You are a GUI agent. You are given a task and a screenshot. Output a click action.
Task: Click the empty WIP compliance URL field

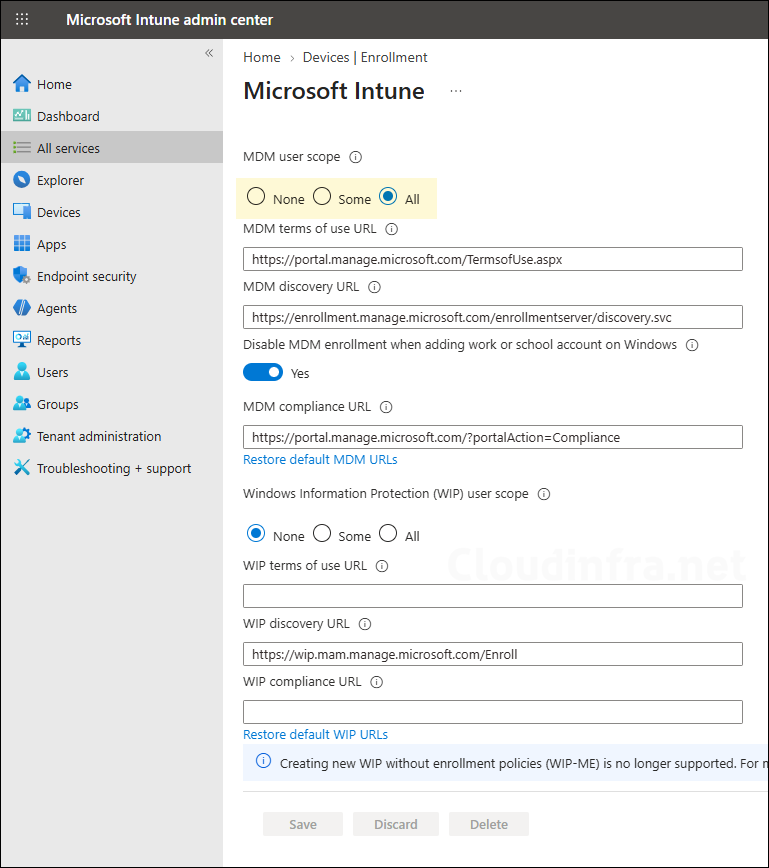click(493, 712)
